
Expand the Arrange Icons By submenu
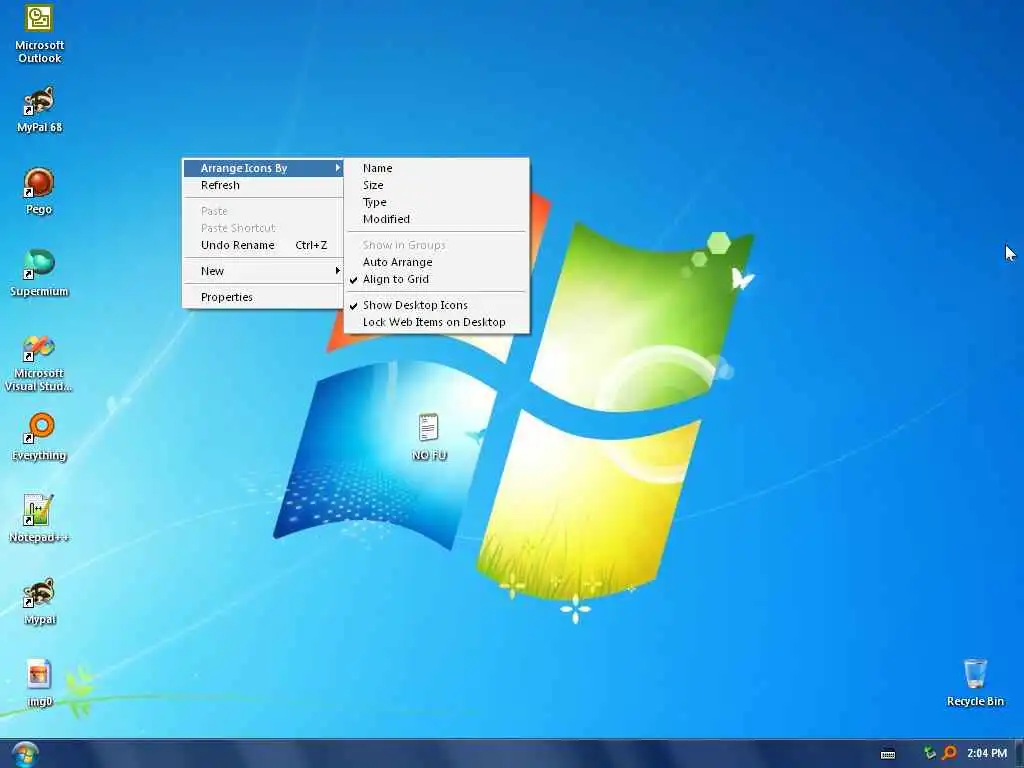click(263, 168)
